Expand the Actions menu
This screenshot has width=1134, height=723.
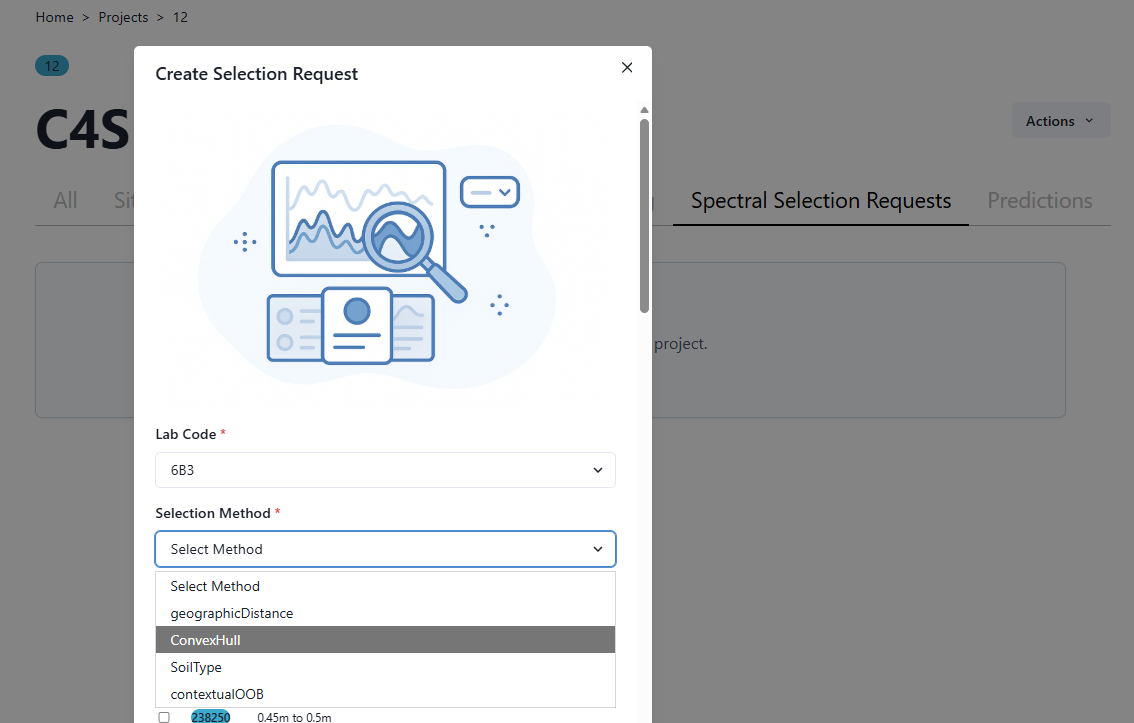point(1060,121)
